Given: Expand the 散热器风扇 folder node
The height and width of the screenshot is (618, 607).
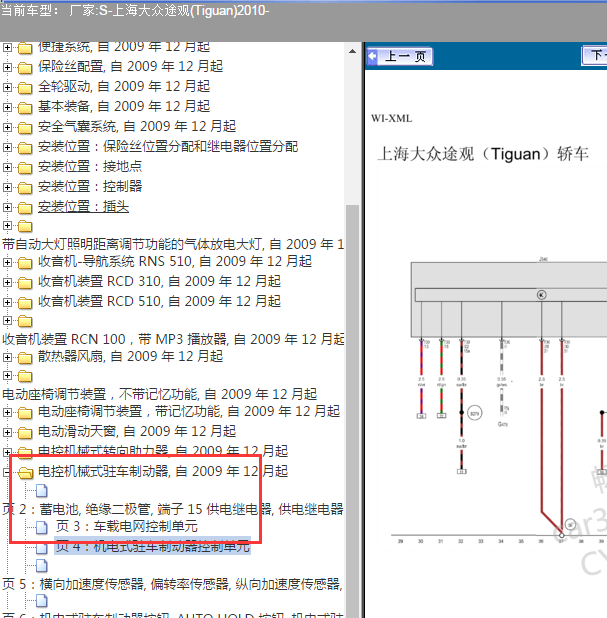Looking at the screenshot, I should click(7, 357).
